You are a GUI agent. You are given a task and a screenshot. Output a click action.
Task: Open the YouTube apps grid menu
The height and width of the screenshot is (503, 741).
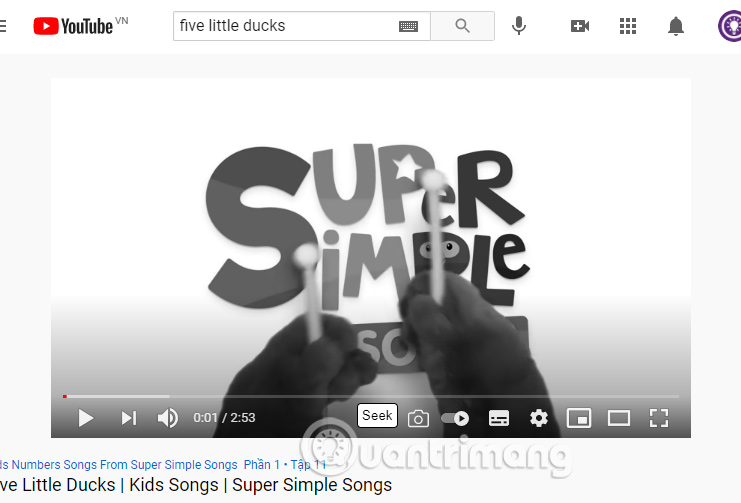pyautogui.click(x=628, y=26)
